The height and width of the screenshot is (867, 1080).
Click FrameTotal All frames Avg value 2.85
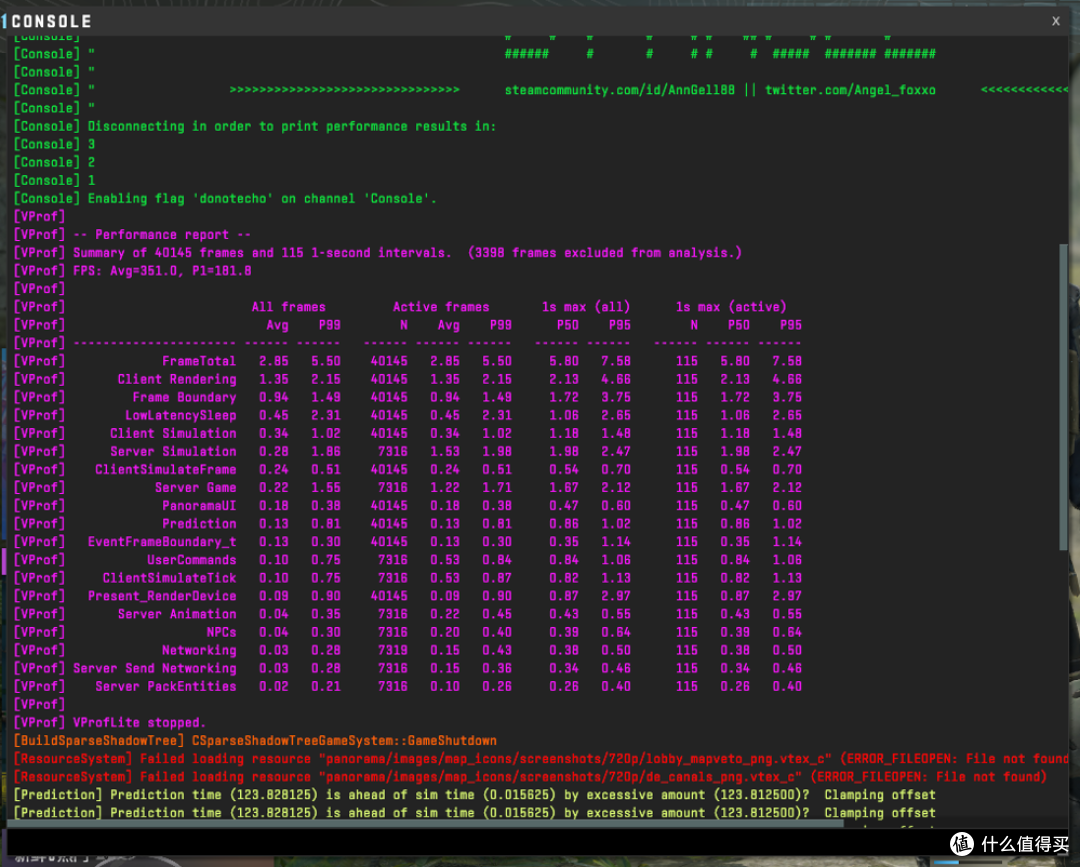tap(273, 361)
